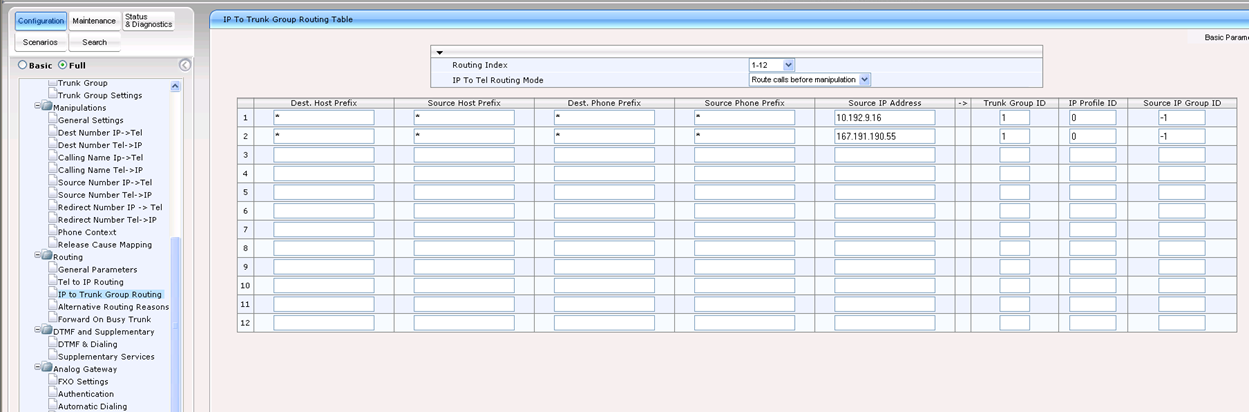Open the Trunk Group tree item
Screen dimensions: 1249x412
[82, 83]
